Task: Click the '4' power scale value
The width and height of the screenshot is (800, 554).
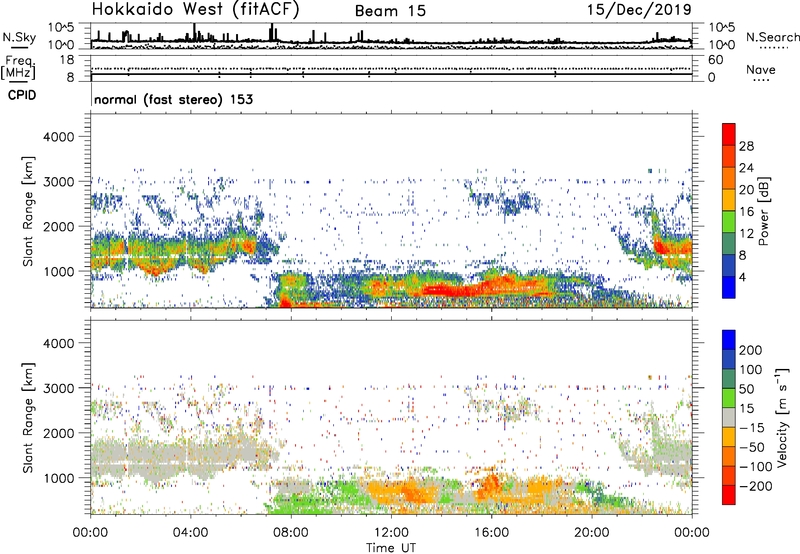Action: coord(742,277)
